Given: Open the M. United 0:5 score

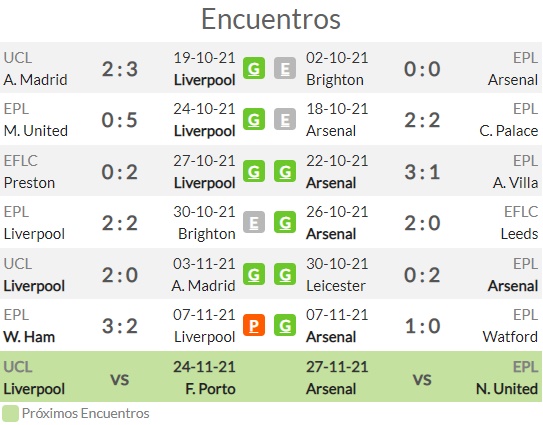Looking at the screenshot, I should (120, 120).
